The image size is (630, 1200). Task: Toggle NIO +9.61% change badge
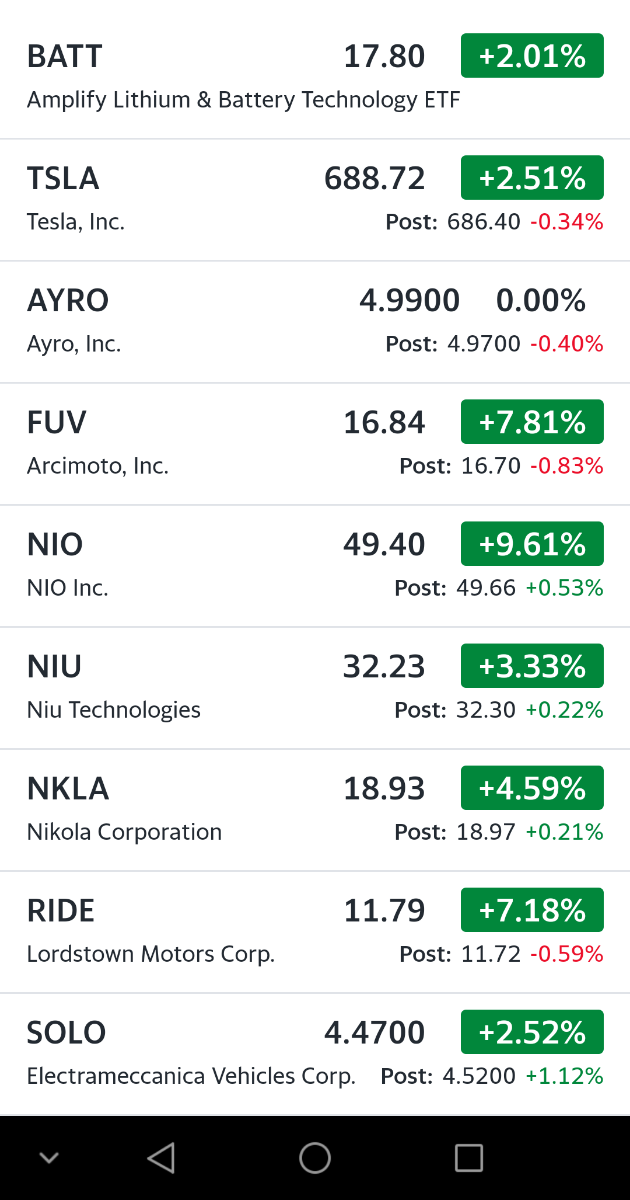coord(532,544)
